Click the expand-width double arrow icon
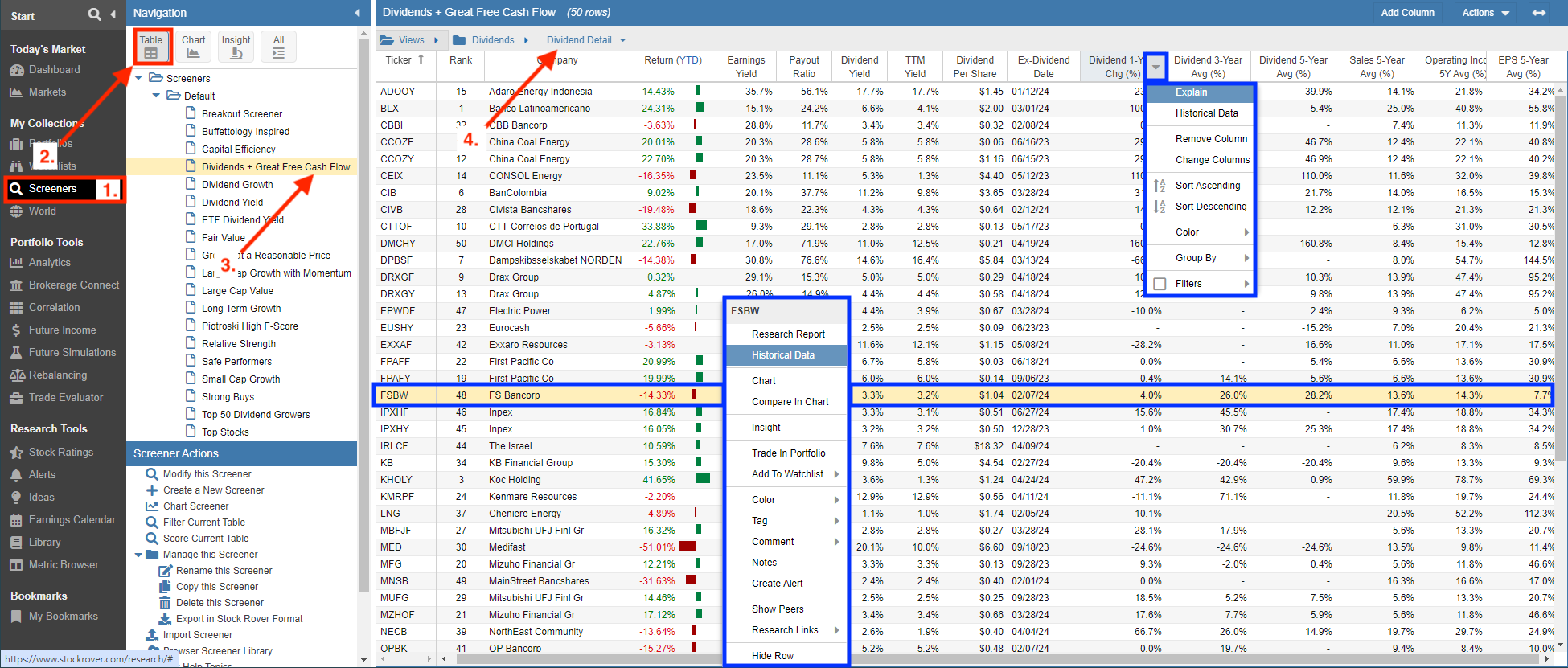 point(1539,13)
